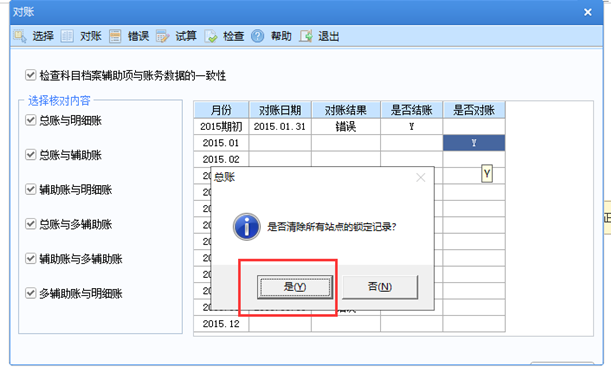Viewport: 611px width, 375px height.
Task: Uncheck 总账与辅助账 checkbox
Action: [x=31, y=155]
